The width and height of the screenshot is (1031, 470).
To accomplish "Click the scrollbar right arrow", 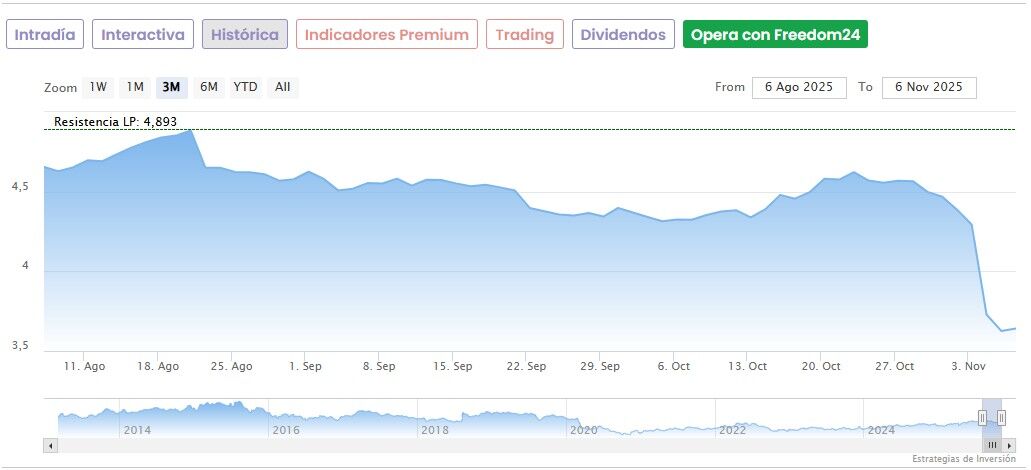I will click(x=1010, y=445).
